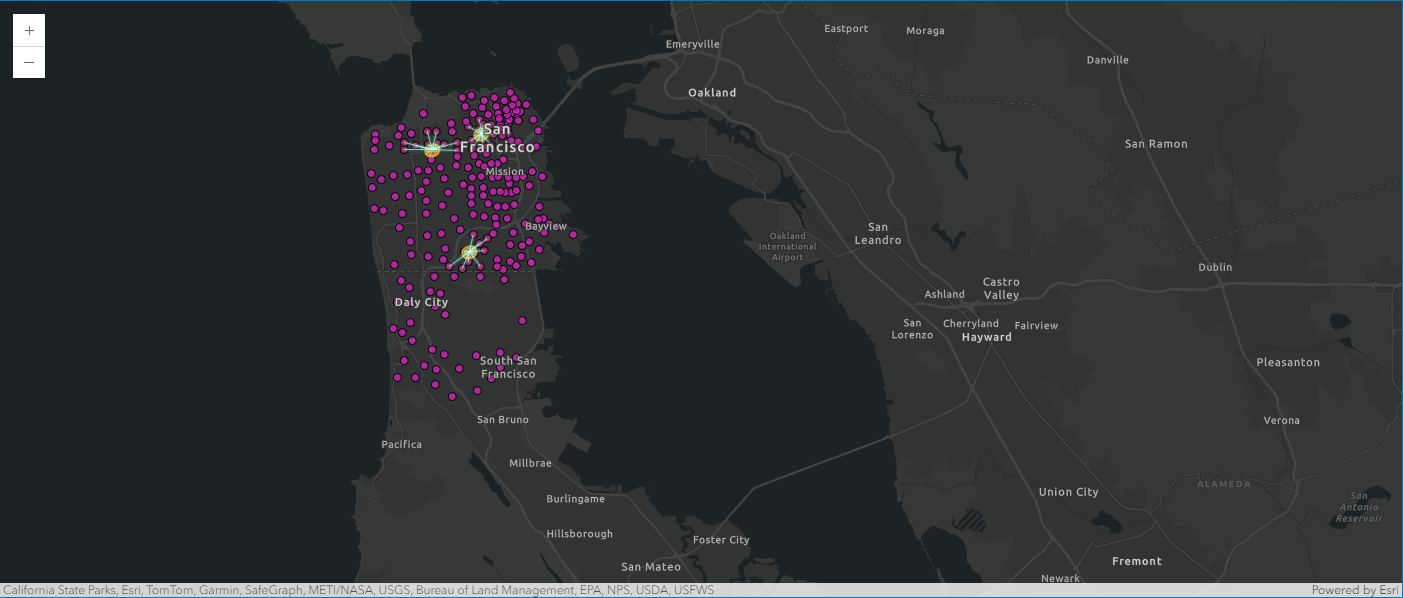Select the San Mateo label
The image size is (1403, 598).
point(650,567)
